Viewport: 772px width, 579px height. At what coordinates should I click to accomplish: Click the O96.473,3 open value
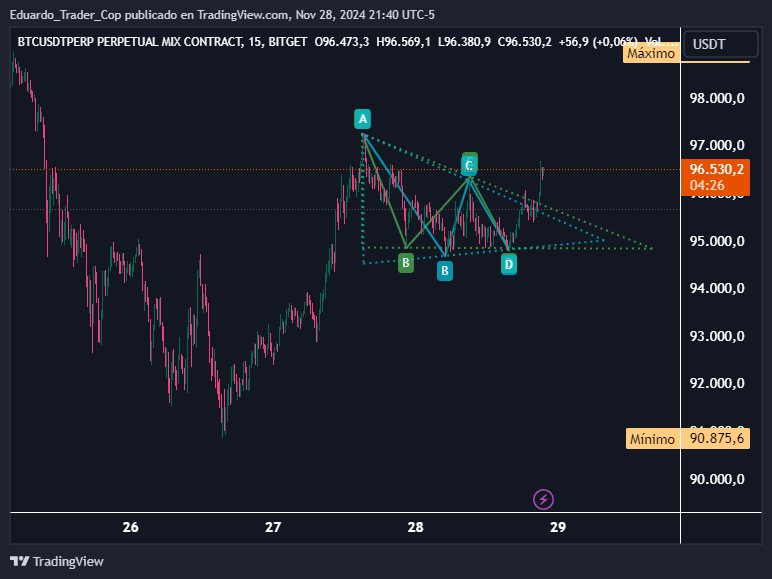pyautogui.click(x=342, y=42)
